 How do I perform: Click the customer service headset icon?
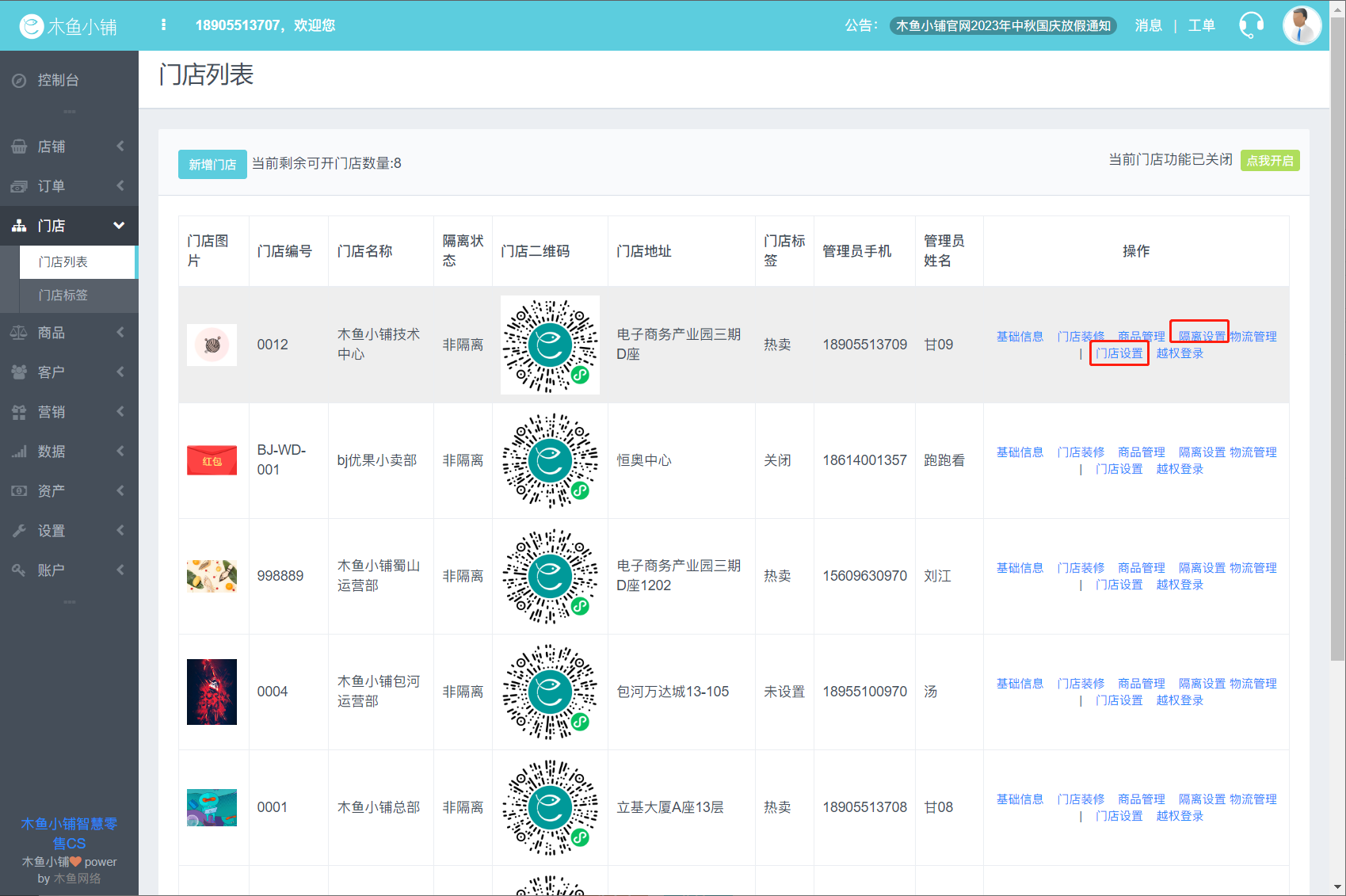click(1251, 25)
